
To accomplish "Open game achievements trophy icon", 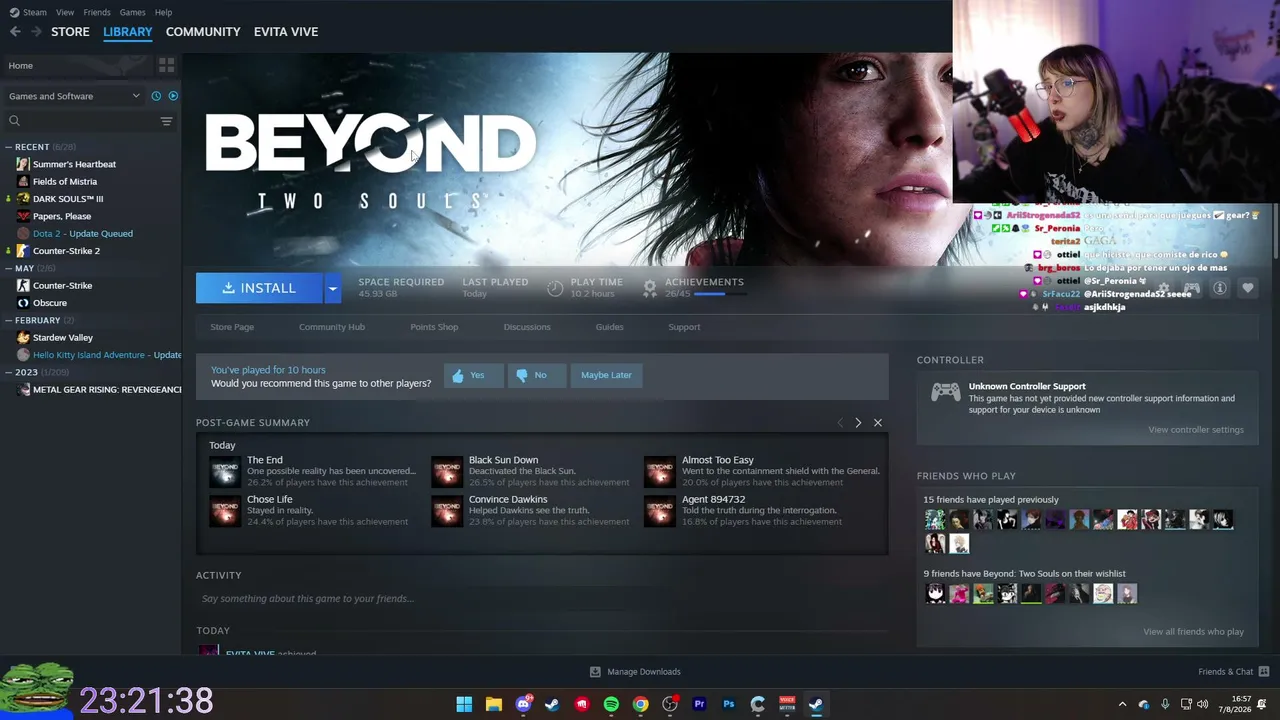I will [650, 288].
